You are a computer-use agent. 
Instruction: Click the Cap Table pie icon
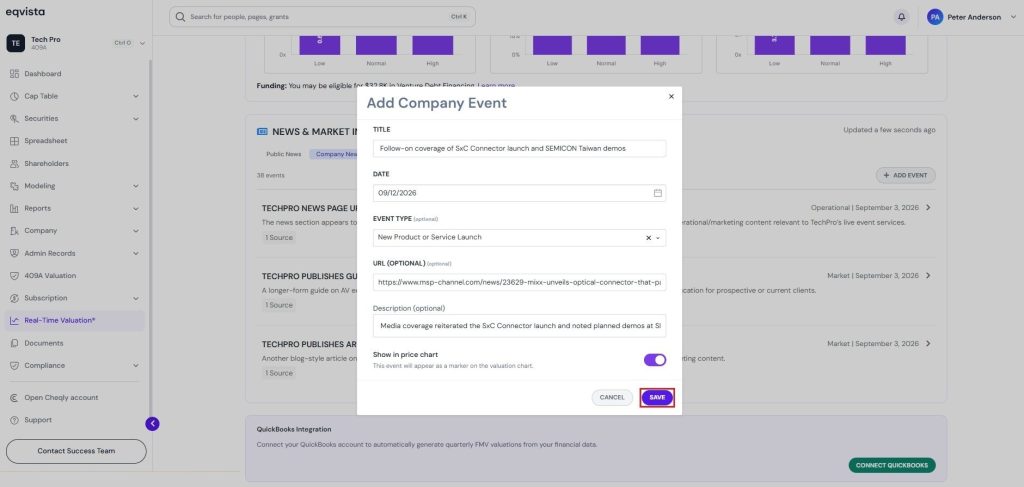click(14, 96)
